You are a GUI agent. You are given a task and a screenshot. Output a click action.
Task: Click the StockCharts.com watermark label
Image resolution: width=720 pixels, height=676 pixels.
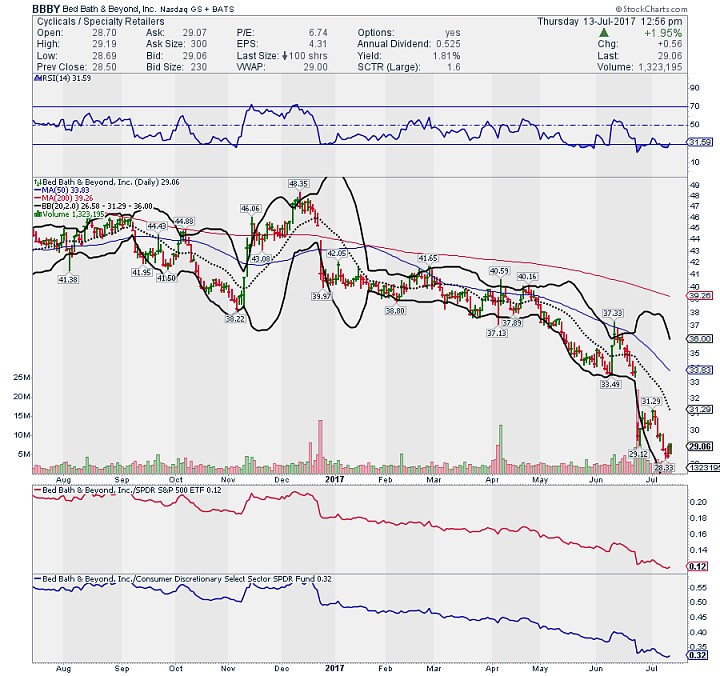tap(651, 9)
